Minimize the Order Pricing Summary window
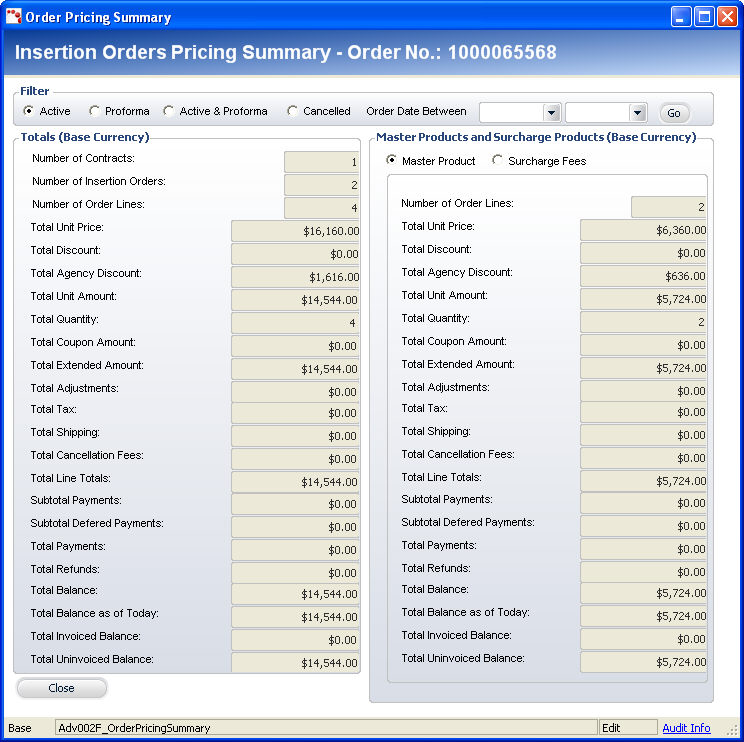Image resolution: width=744 pixels, height=742 pixels. point(682,17)
